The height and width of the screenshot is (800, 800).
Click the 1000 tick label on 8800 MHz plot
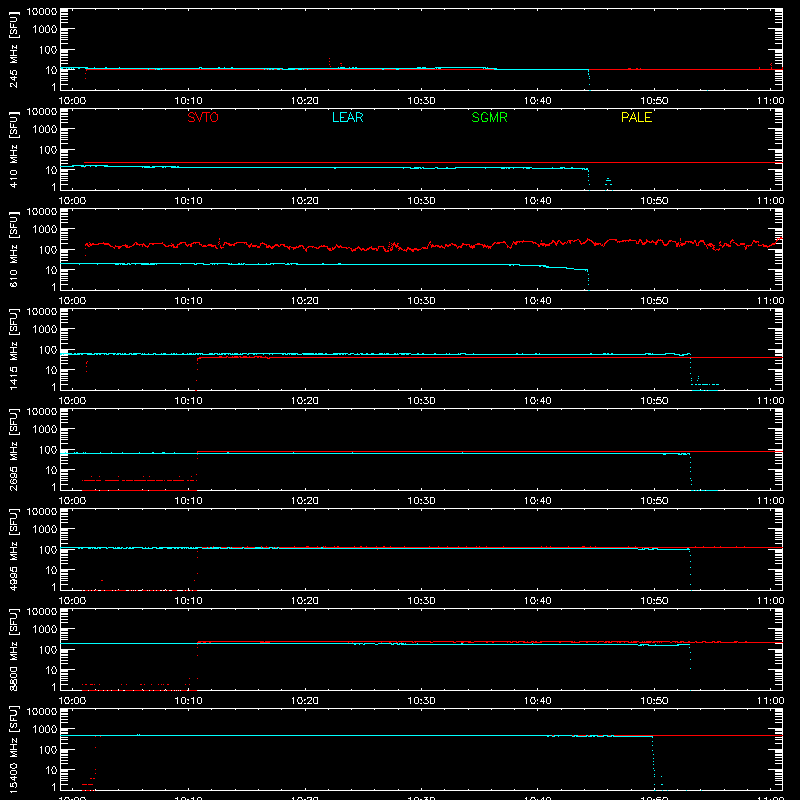45,630
